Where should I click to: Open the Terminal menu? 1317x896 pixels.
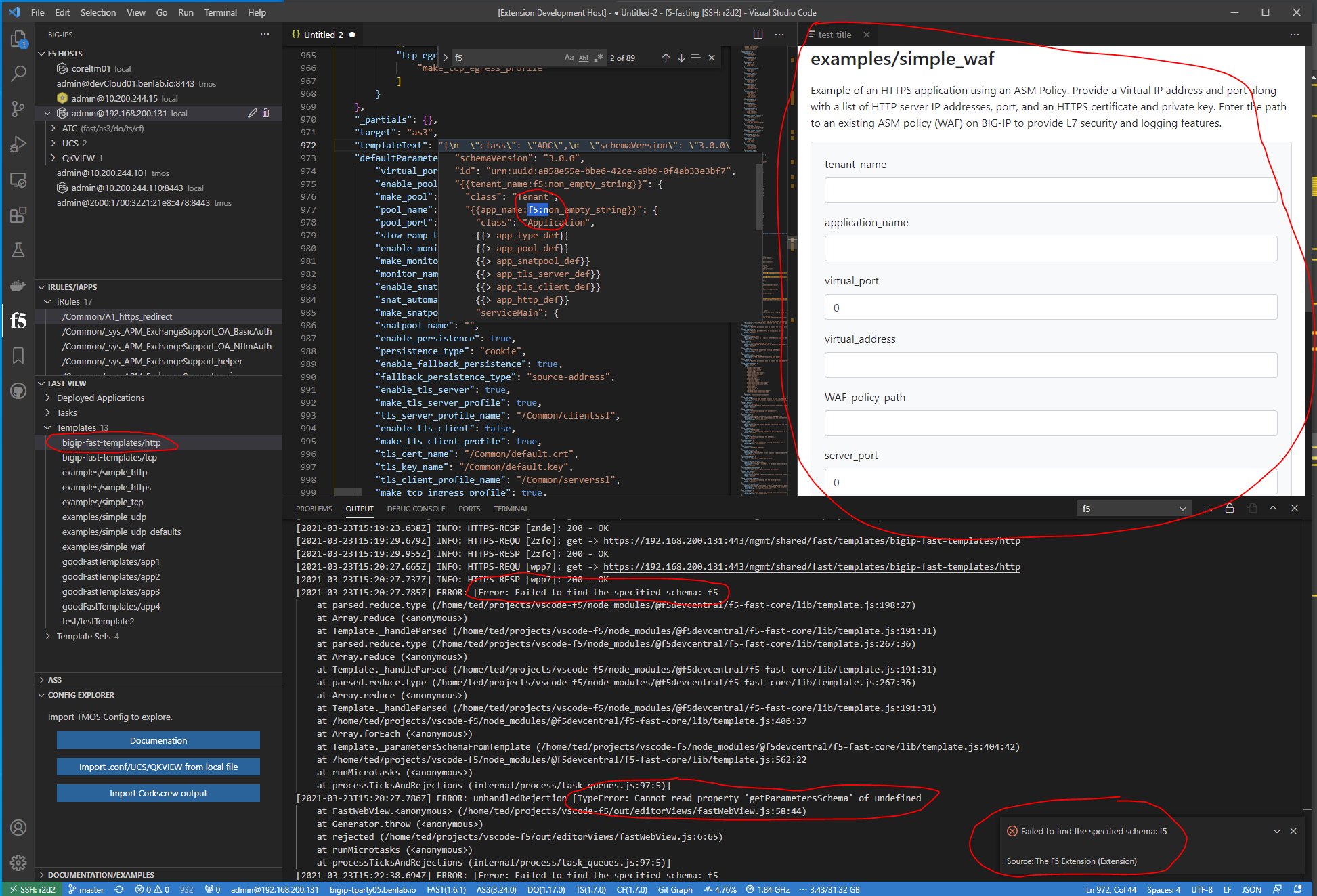pyautogui.click(x=220, y=12)
